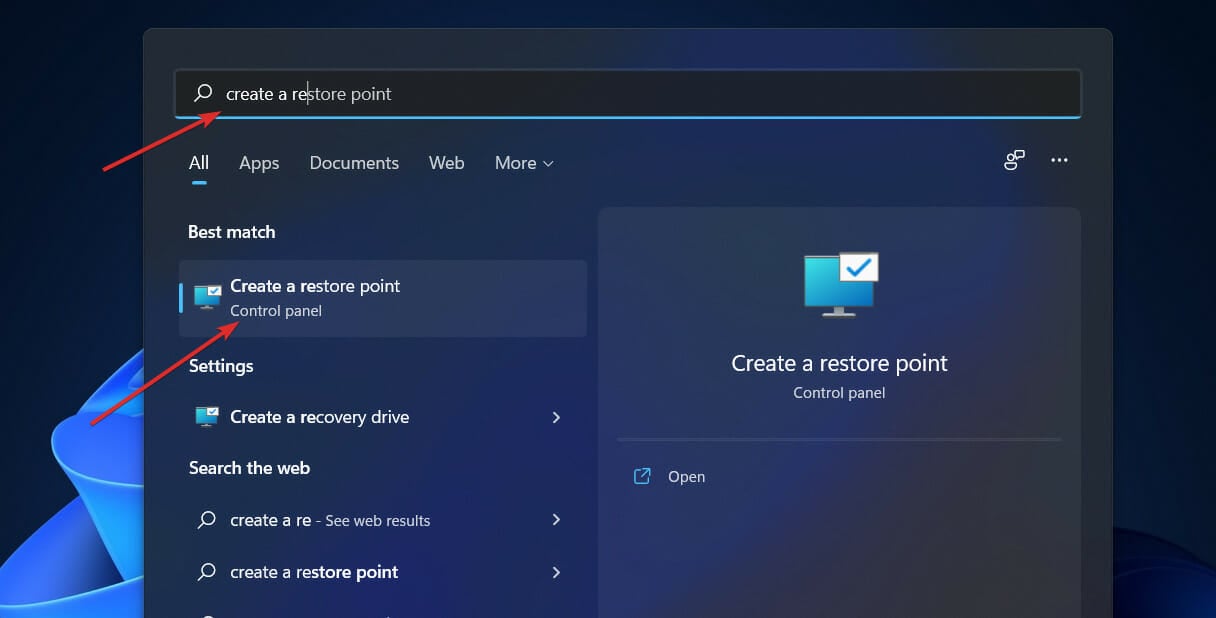1216x618 pixels.
Task: Switch to the All filter tab
Action: [x=199, y=163]
